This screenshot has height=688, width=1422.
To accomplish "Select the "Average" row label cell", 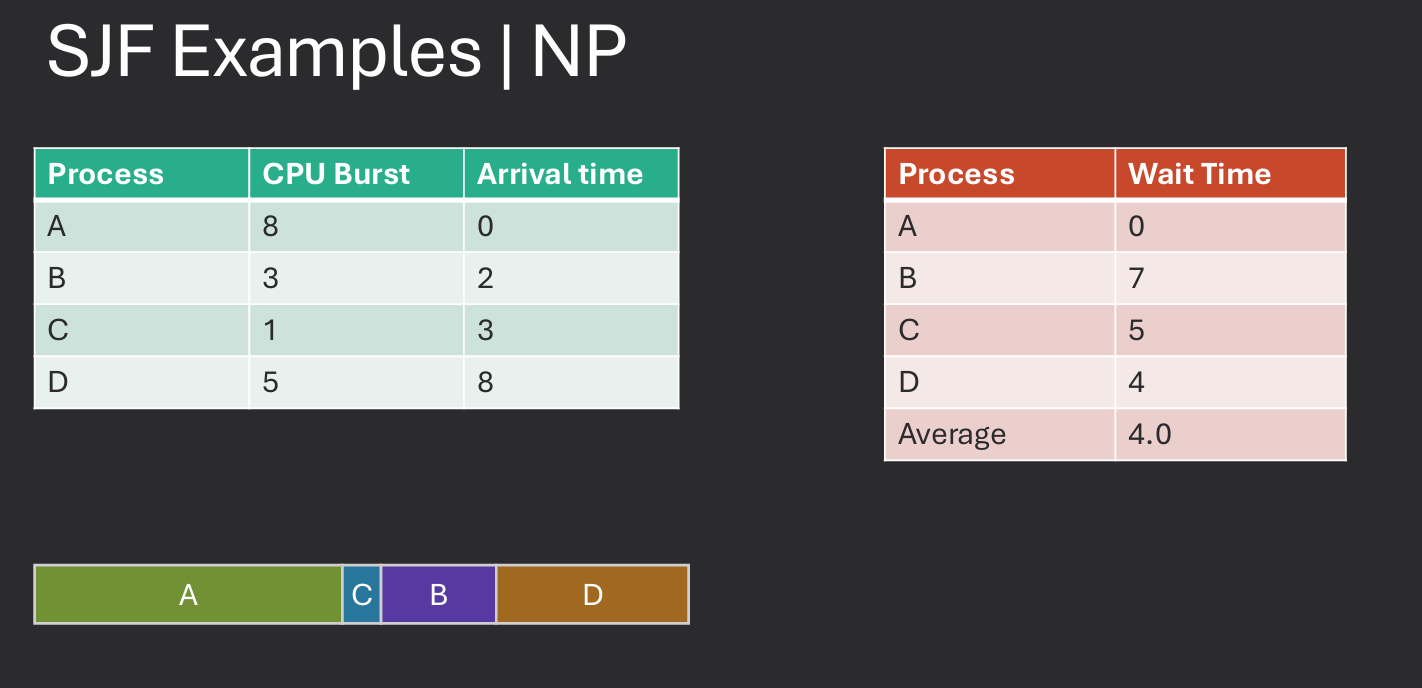I will pyautogui.click(x=999, y=435).
